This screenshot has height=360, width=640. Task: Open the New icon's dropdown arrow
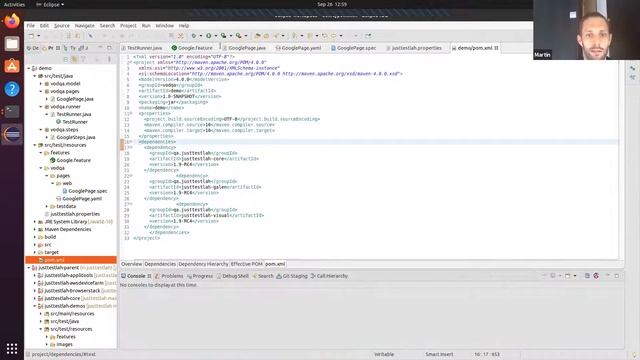pyautogui.click(x=38, y=36)
